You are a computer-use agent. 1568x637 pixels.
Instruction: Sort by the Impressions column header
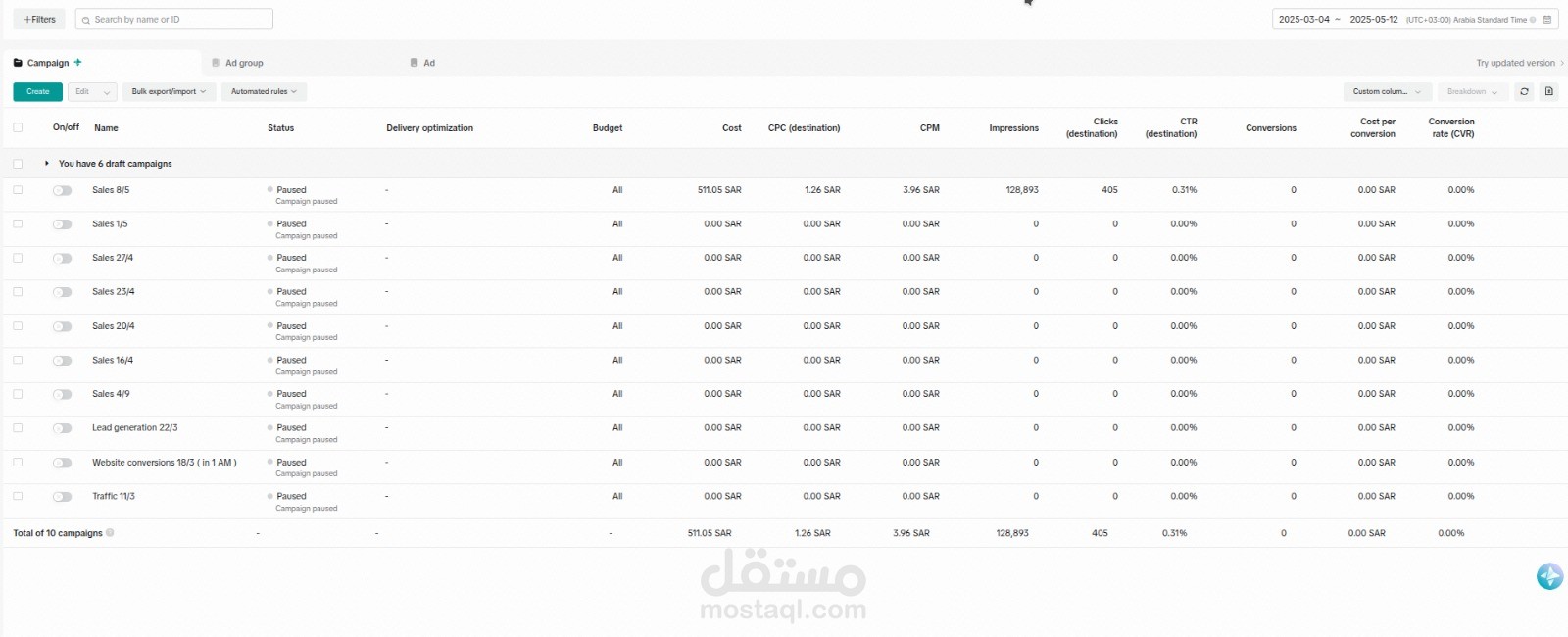(1013, 128)
